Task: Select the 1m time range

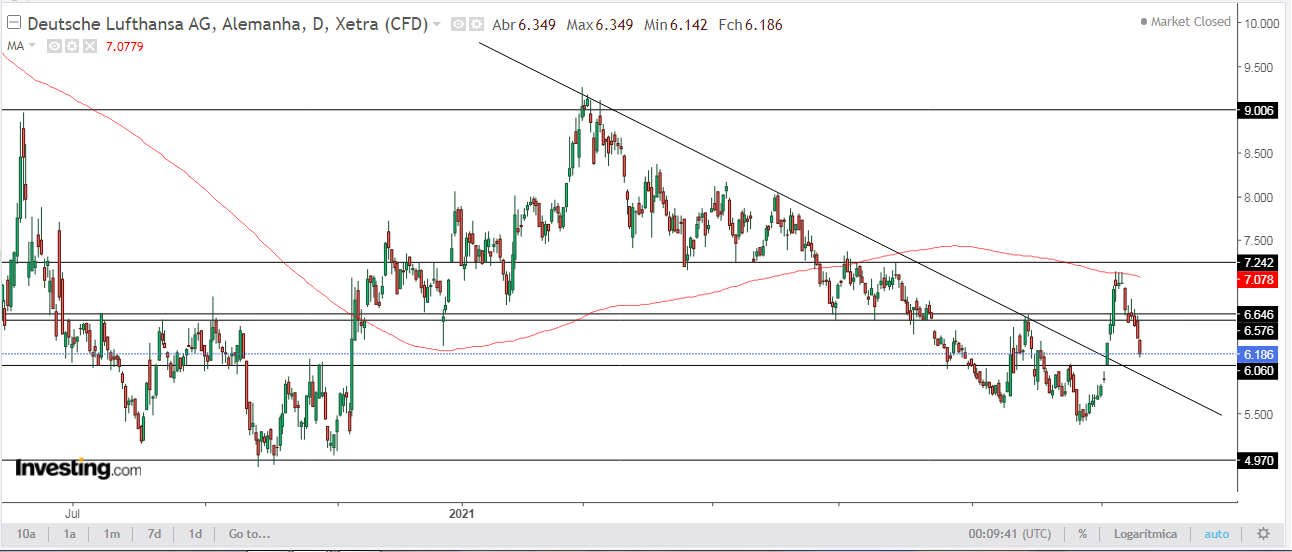Action: [112, 534]
